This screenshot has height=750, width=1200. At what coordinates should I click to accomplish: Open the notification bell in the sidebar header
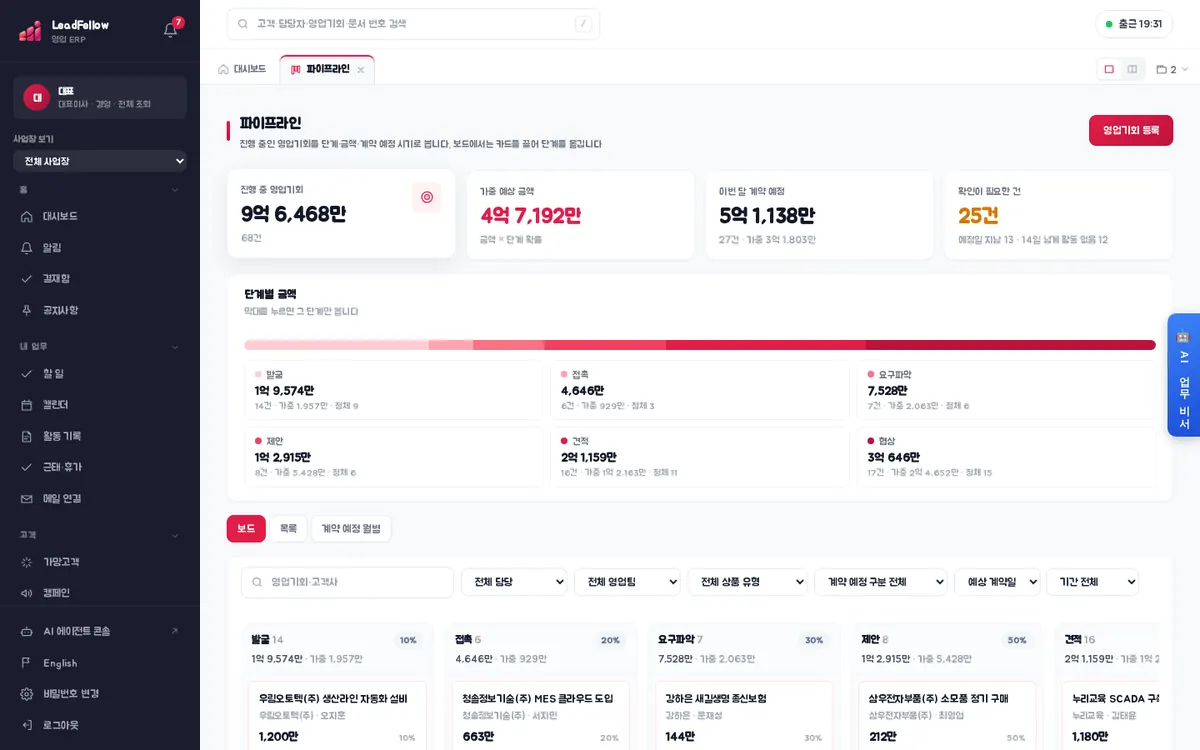171,30
